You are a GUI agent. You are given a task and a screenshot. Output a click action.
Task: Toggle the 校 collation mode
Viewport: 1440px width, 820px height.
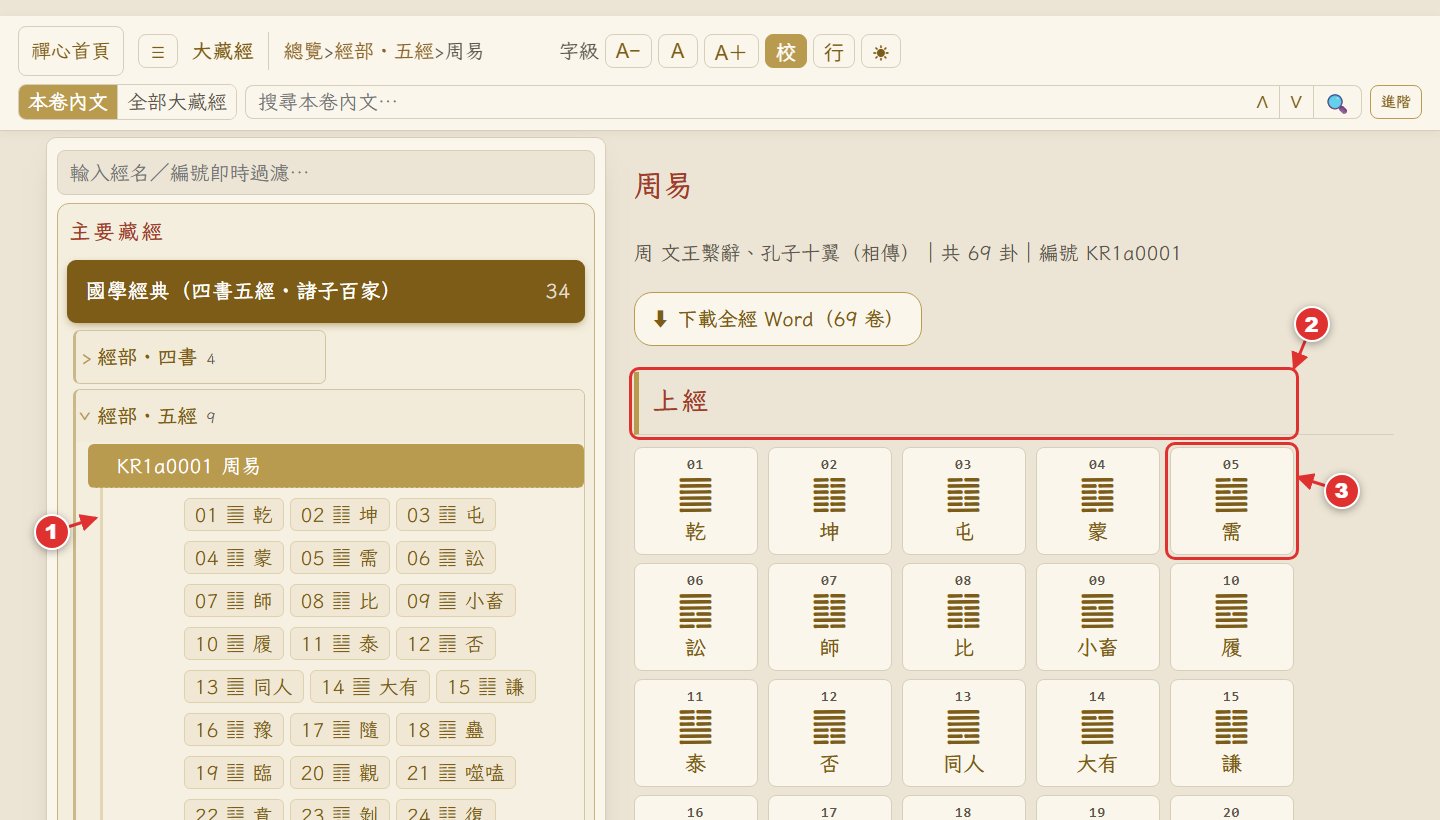tap(786, 51)
